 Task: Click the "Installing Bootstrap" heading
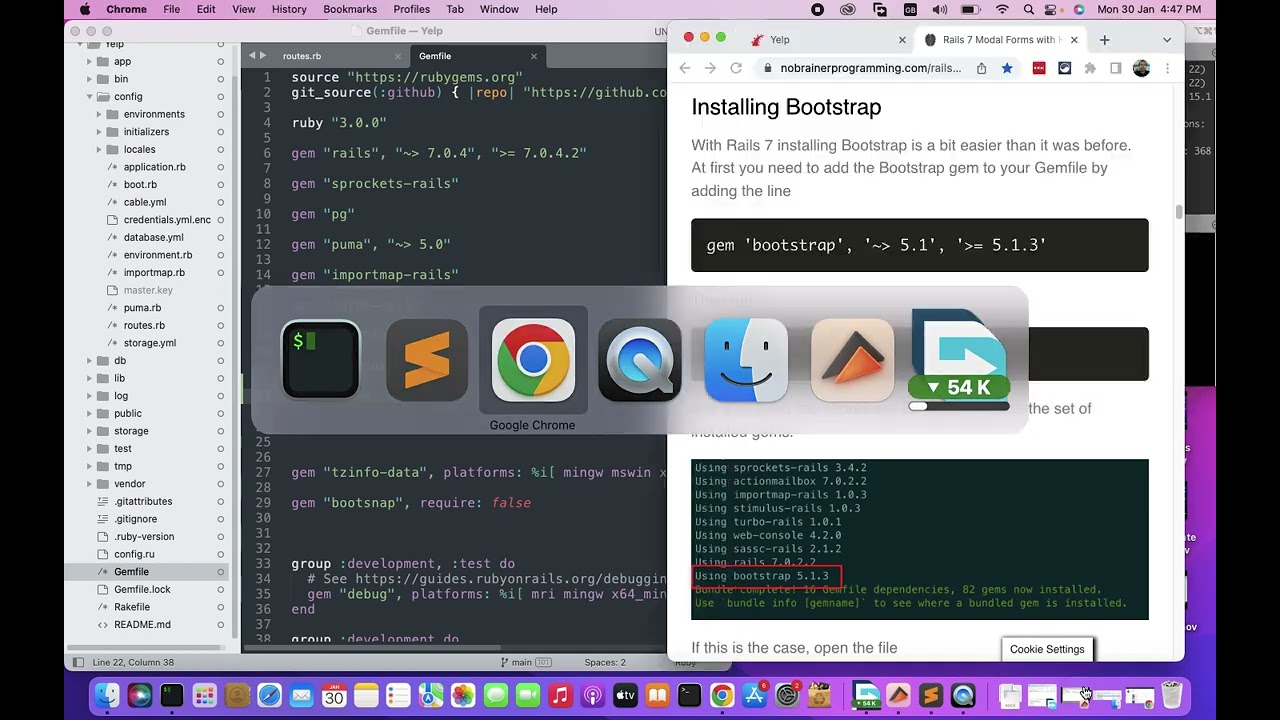tap(786, 107)
